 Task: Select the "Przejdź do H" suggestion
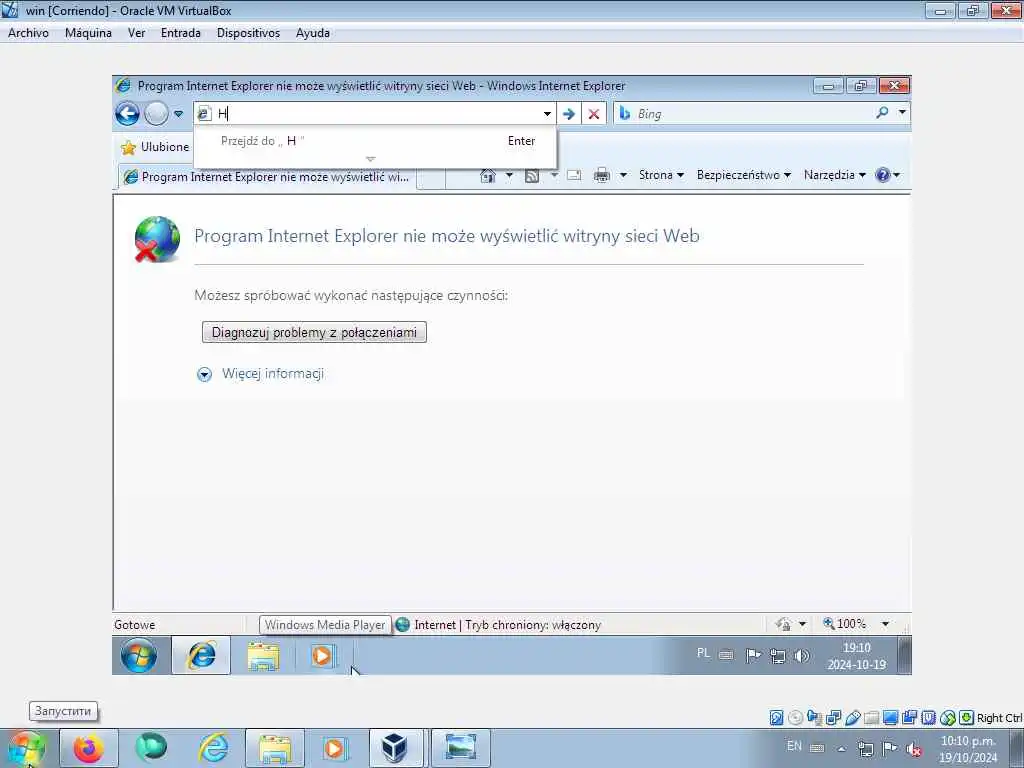click(x=376, y=141)
